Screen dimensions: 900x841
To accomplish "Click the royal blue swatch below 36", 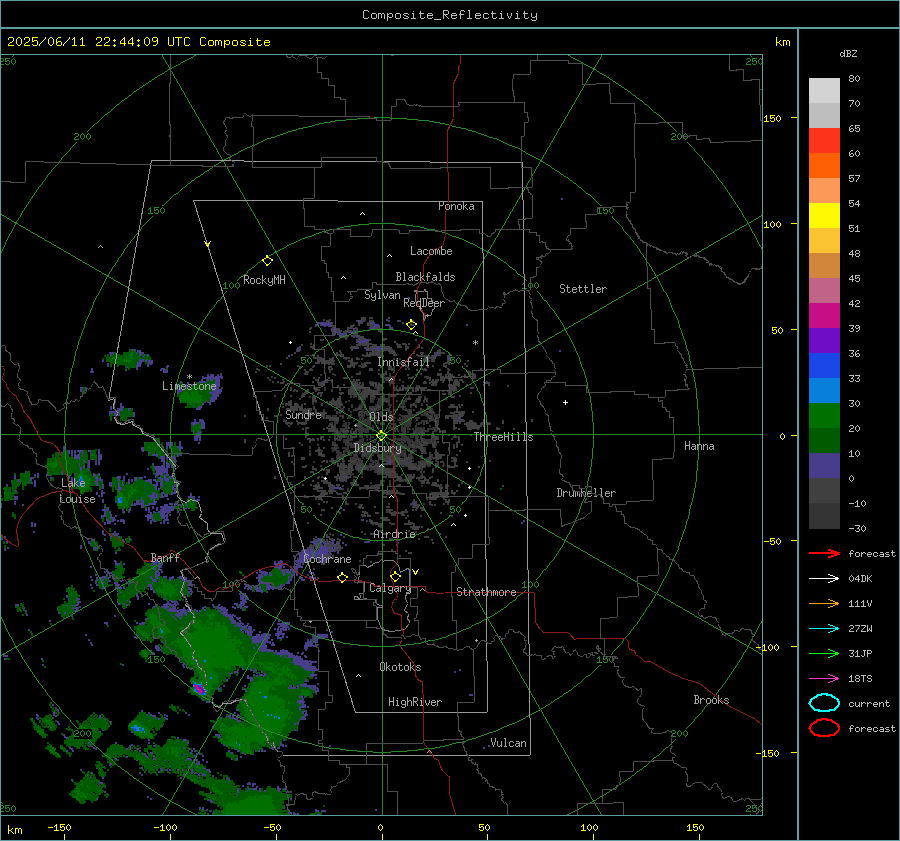I will (x=824, y=366).
